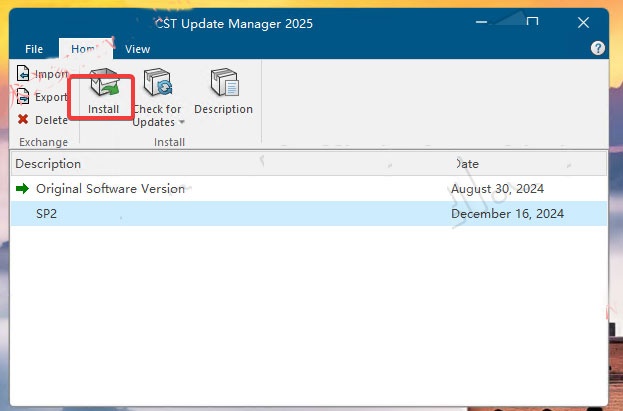Click the Export button in Exchange group
Image resolution: width=623 pixels, height=411 pixels.
pos(42,97)
